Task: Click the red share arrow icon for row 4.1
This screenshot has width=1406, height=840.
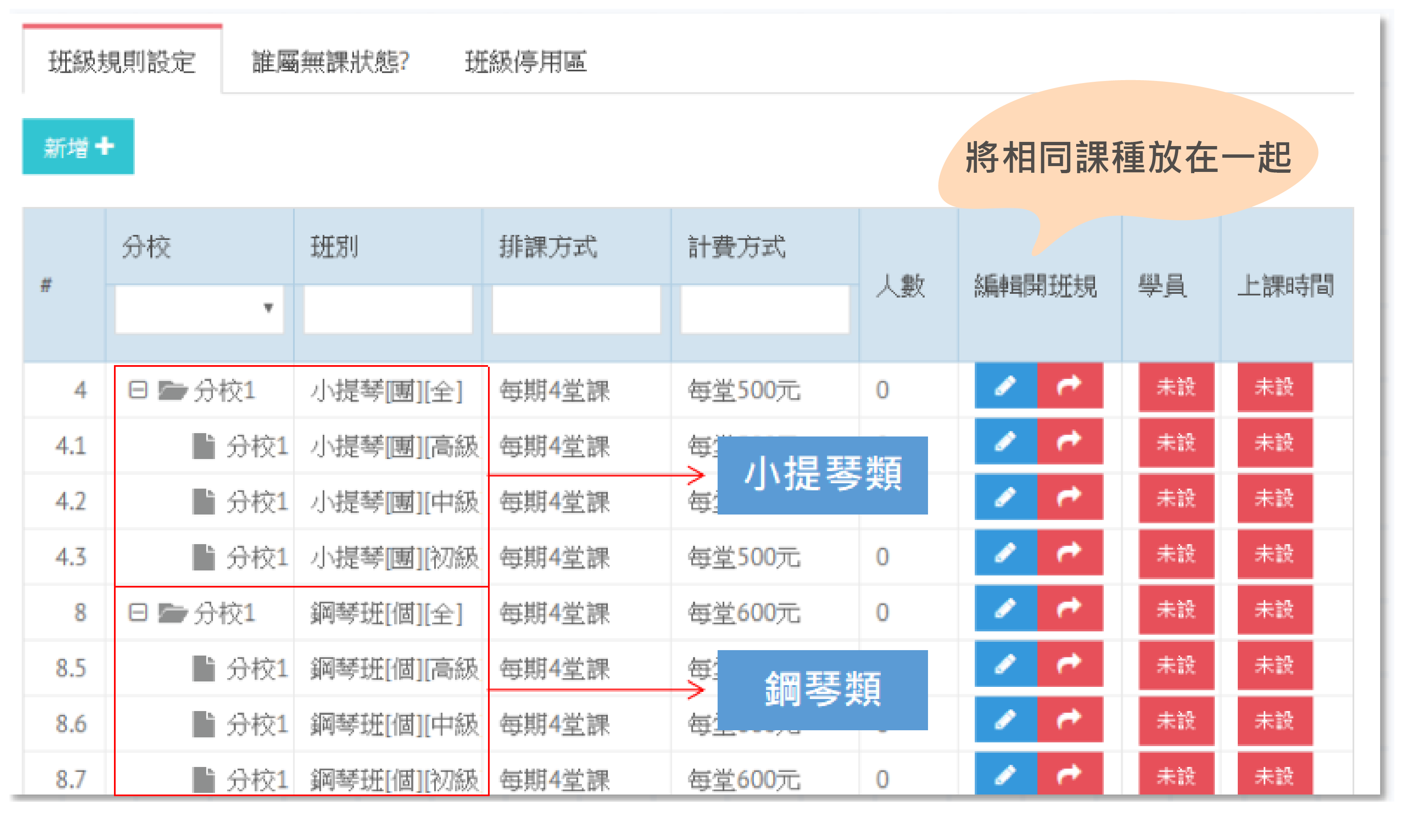Action: [x=1069, y=442]
